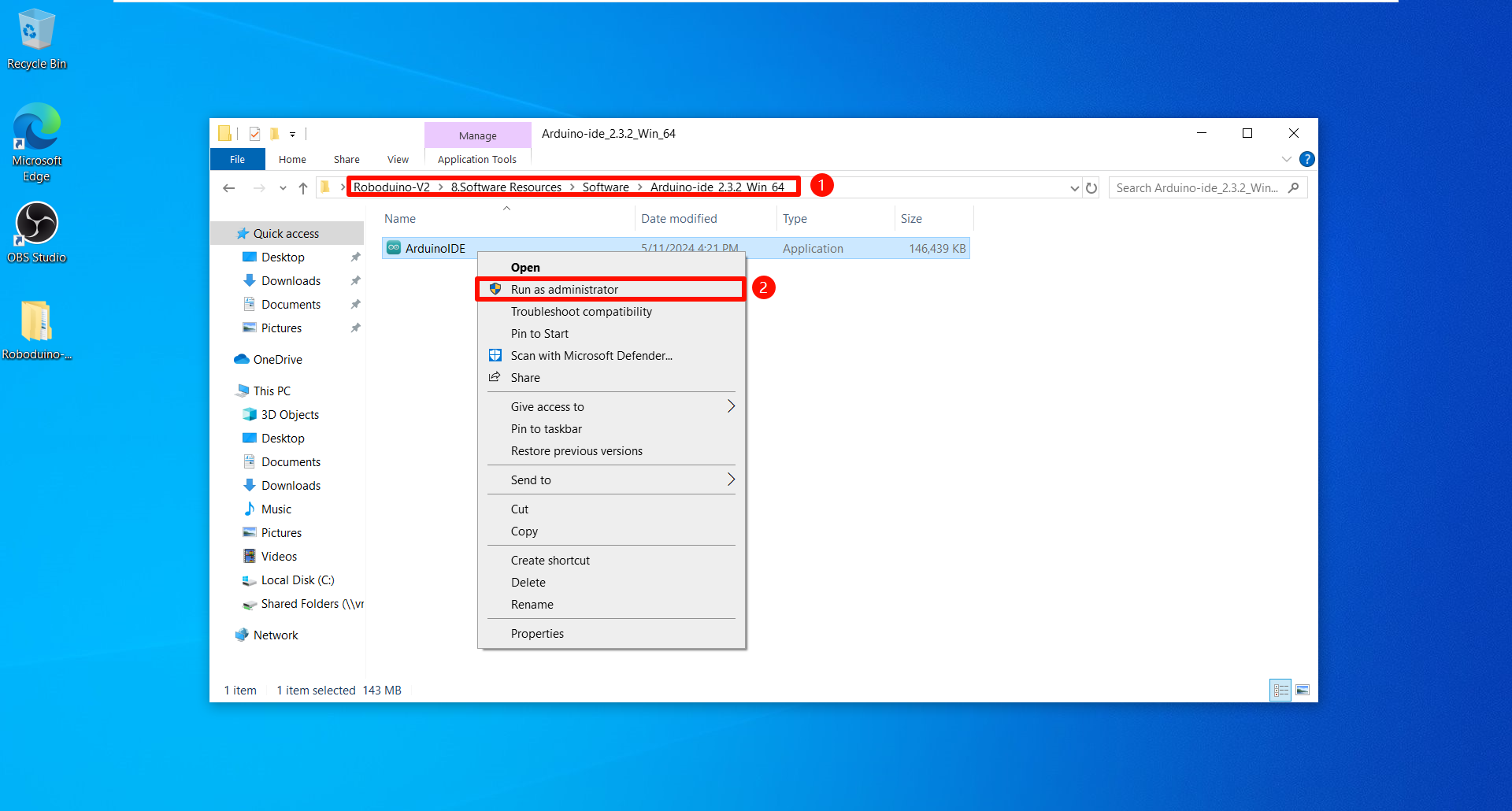Choose Cut from the context menu
Image resolution: width=1512 pixels, height=811 pixels.
tap(611, 509)
